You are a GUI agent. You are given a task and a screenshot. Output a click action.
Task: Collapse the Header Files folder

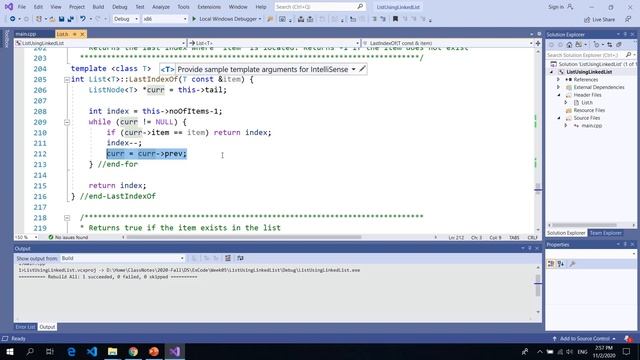559,95
